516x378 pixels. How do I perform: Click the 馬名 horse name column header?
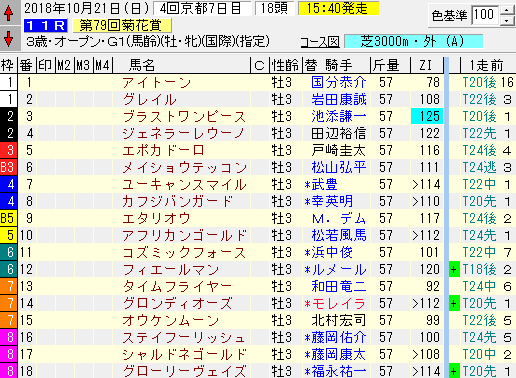coord(142,65)
